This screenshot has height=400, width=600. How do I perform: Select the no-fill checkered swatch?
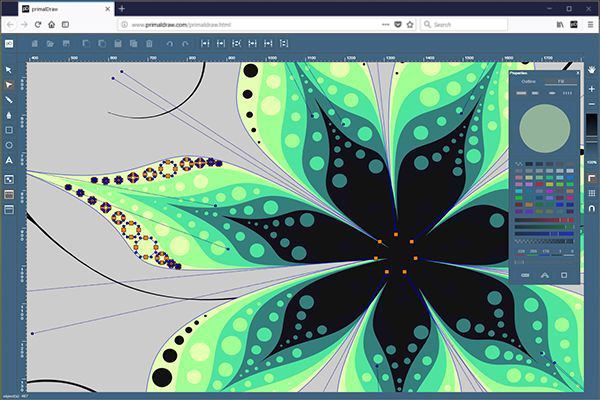pyautogui.click(x=519, y=164)
